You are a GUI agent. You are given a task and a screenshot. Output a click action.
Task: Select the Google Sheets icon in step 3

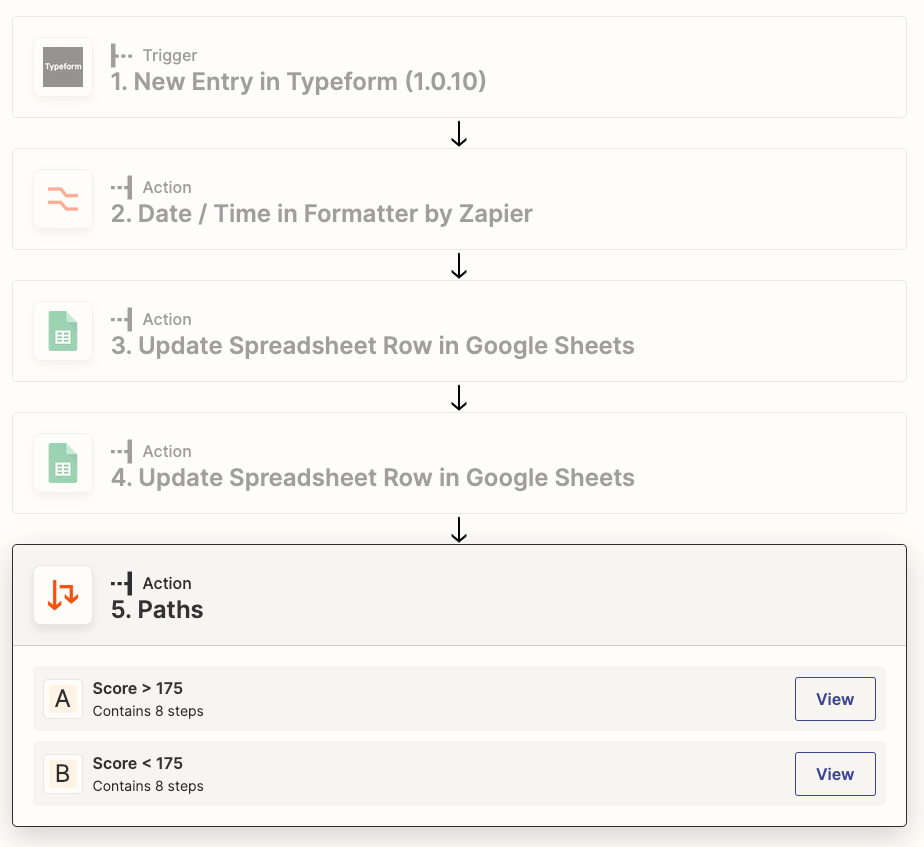coord(63,331)
